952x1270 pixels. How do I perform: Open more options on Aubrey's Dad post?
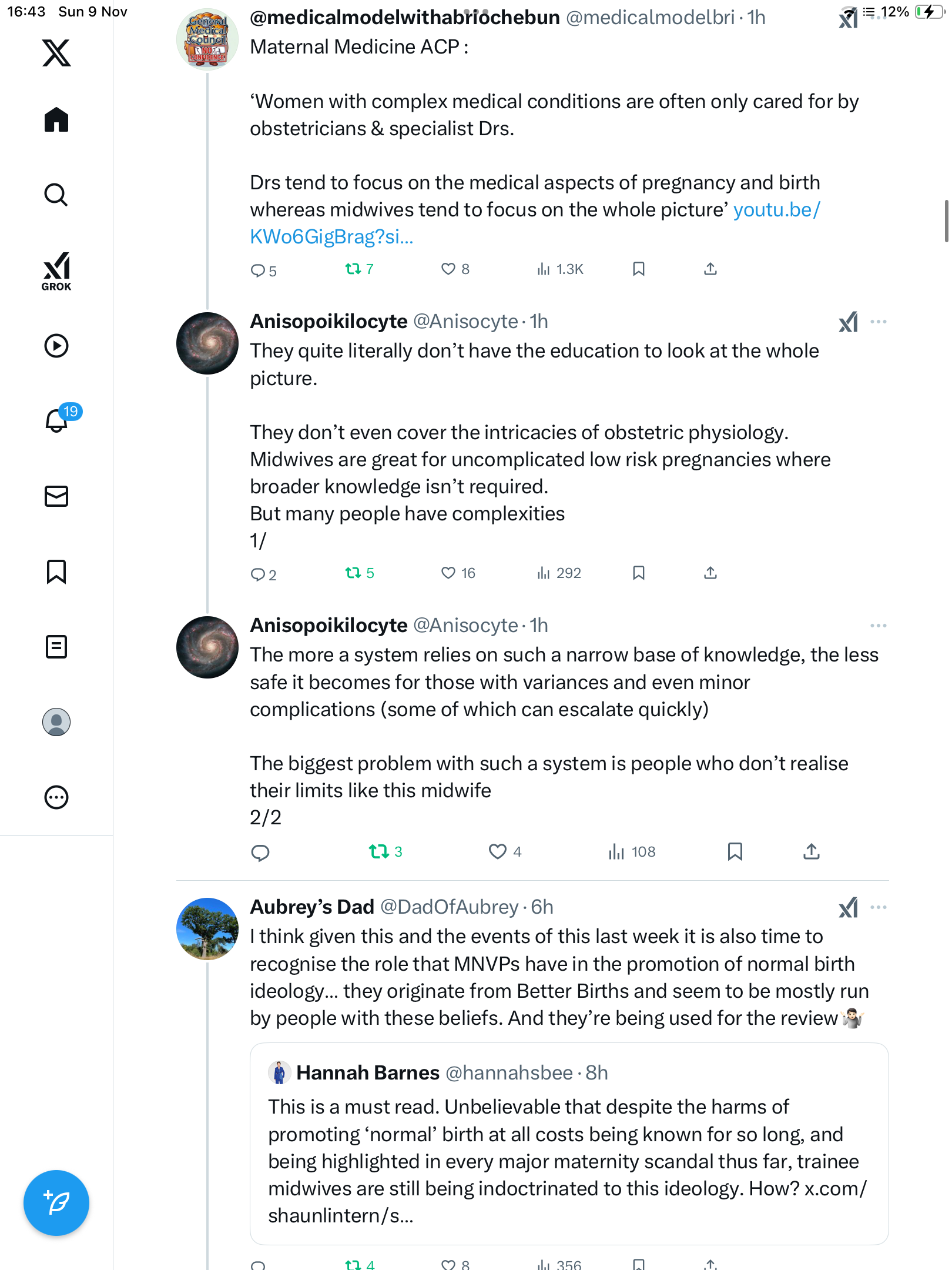click(878, 907)
